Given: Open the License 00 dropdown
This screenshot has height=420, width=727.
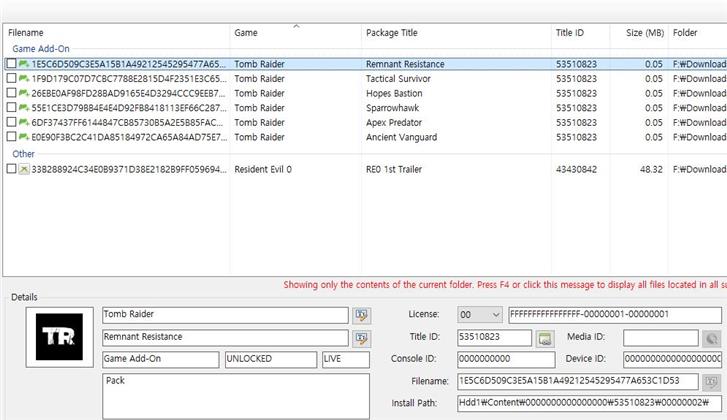Looking at the screenshot, I should click(x=479, y=315).
